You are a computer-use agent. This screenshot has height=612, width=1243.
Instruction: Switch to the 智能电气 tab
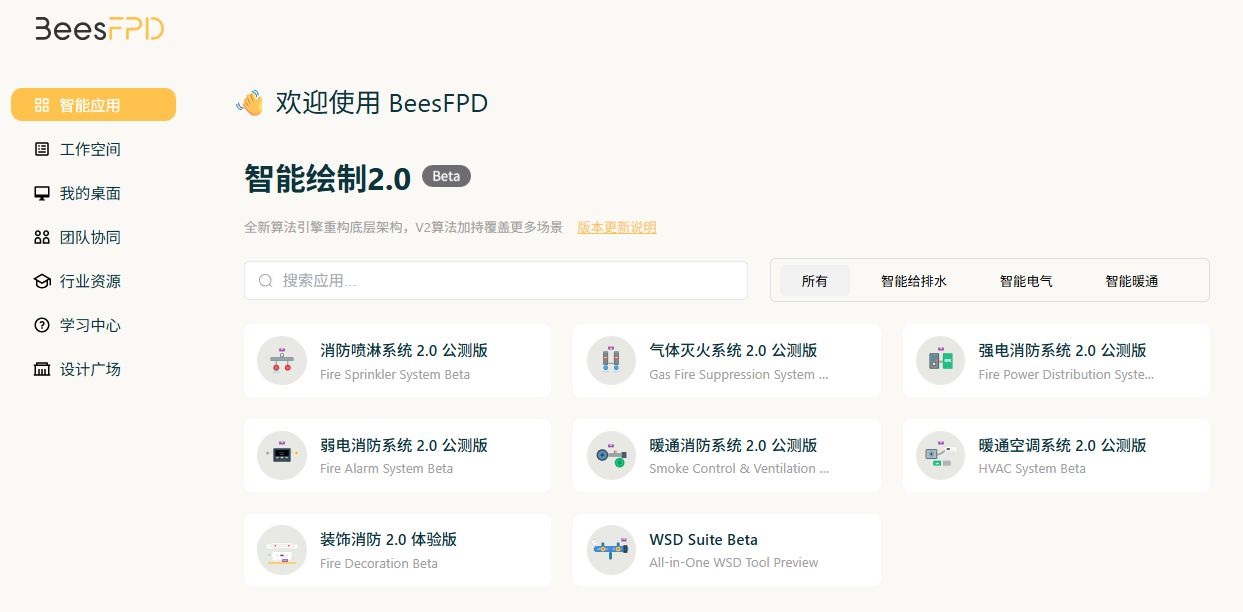[1025, 281]
